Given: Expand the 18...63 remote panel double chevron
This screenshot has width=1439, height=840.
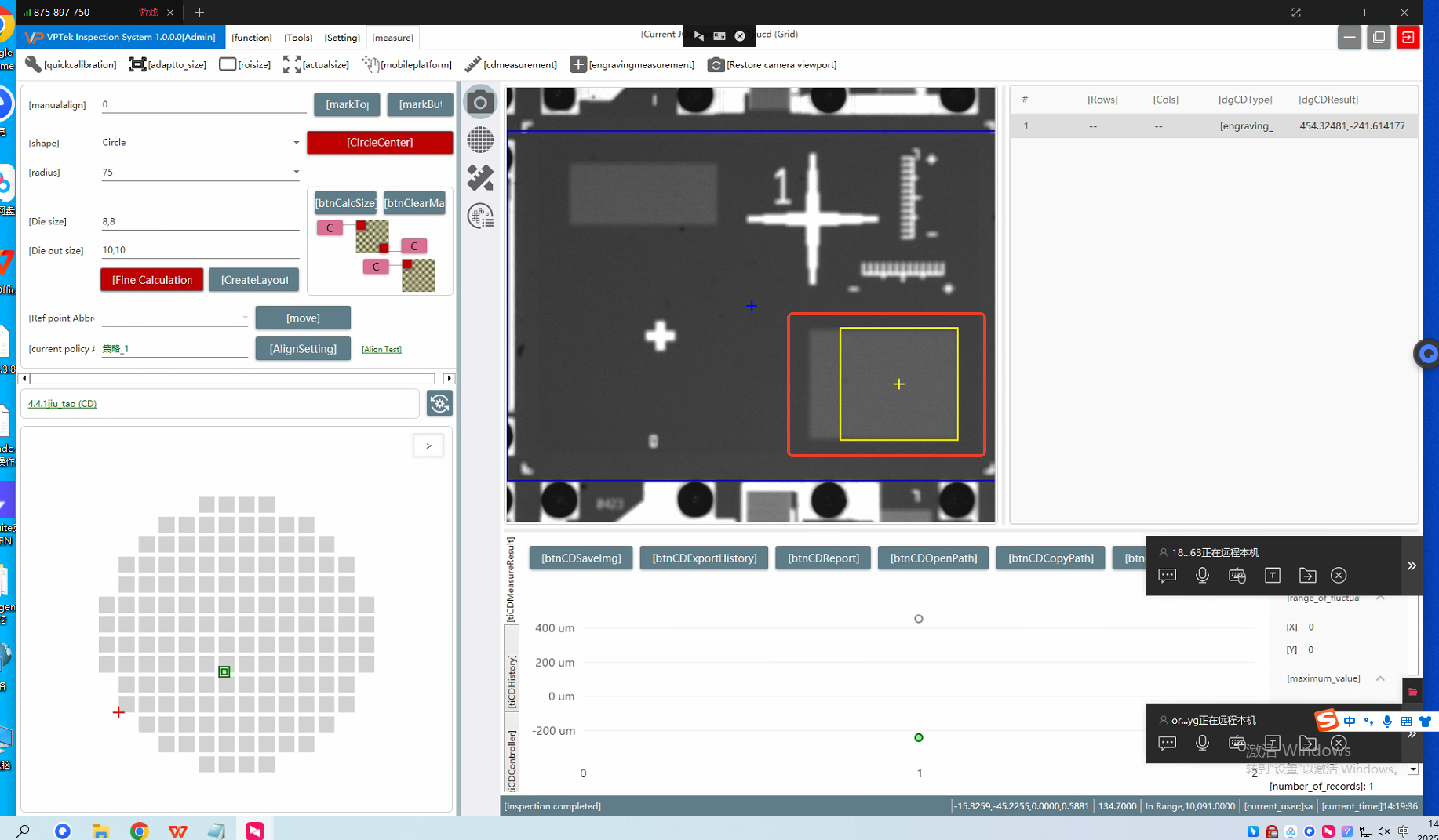Looking at the screenshot, I should point(1411,565).
